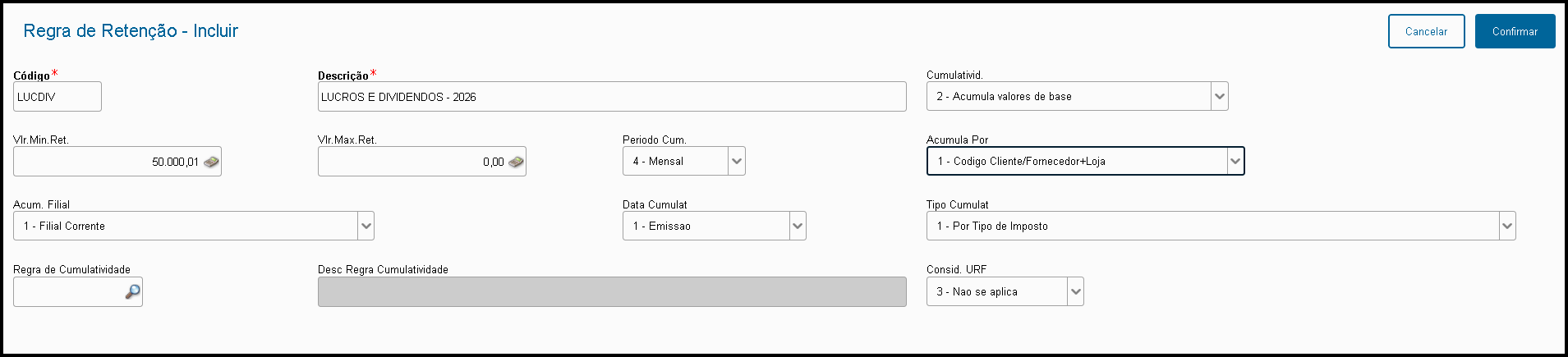Click the Regra de Cumulatividade input box
Viewport: 1568px width, 357px height.
click(x=67, y=292)
